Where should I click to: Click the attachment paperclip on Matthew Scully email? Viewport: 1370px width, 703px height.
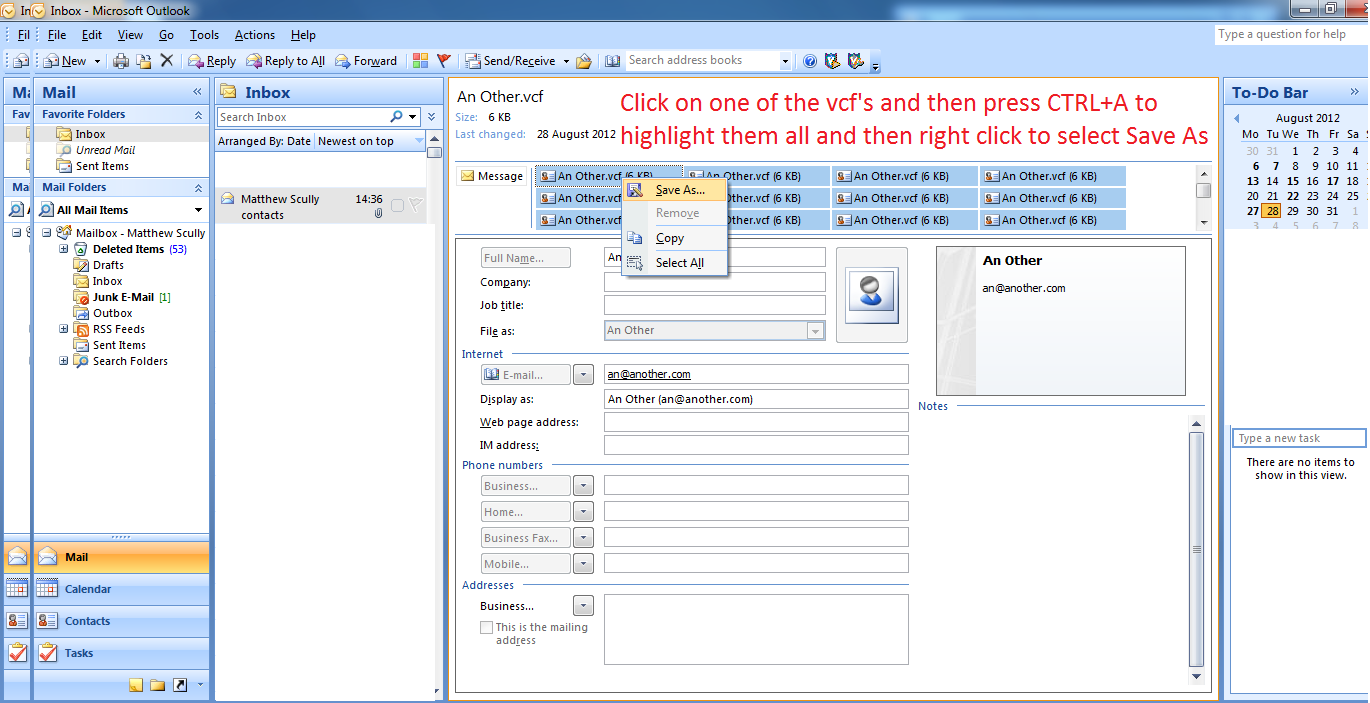click(x=378, y=214)
